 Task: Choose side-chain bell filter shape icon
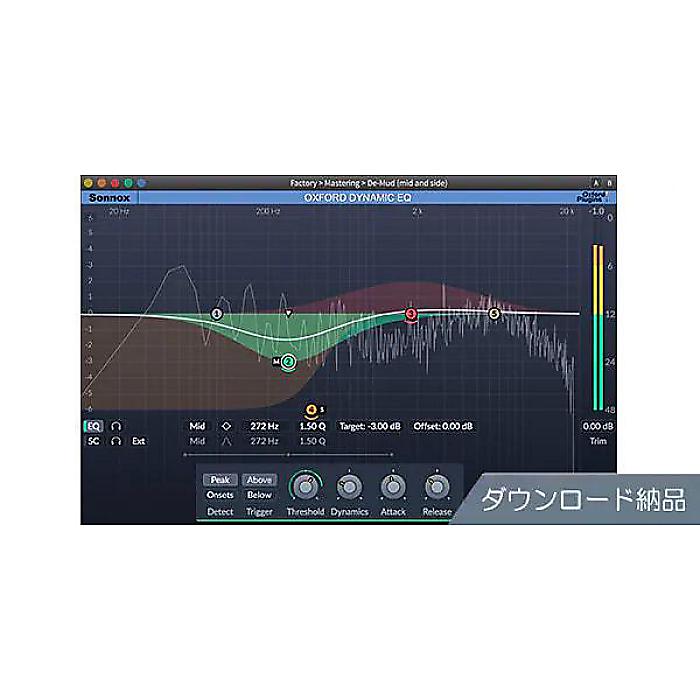226,441
